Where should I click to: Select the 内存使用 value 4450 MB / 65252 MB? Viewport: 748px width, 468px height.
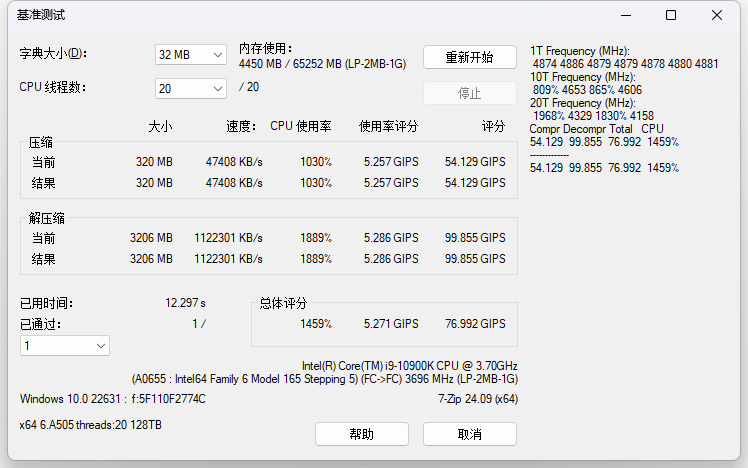(322, 62)
